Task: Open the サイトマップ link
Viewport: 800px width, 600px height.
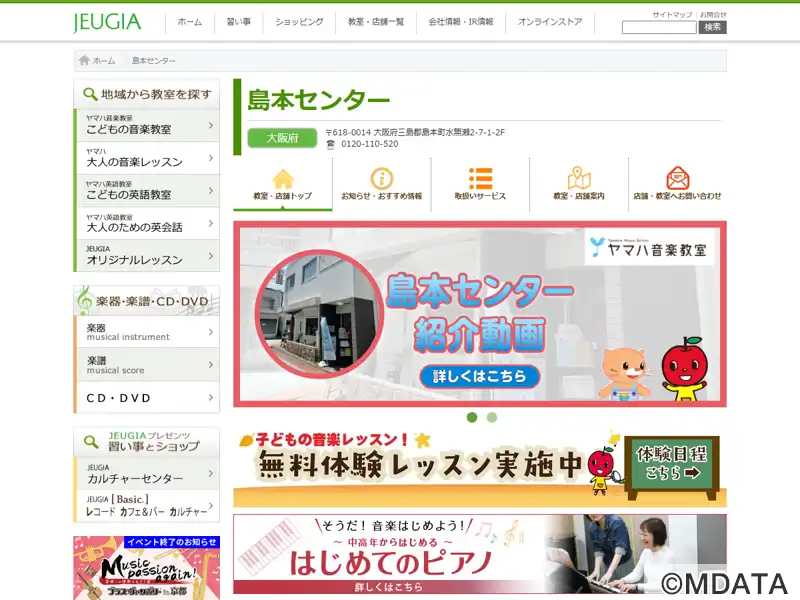Action: 671,15
